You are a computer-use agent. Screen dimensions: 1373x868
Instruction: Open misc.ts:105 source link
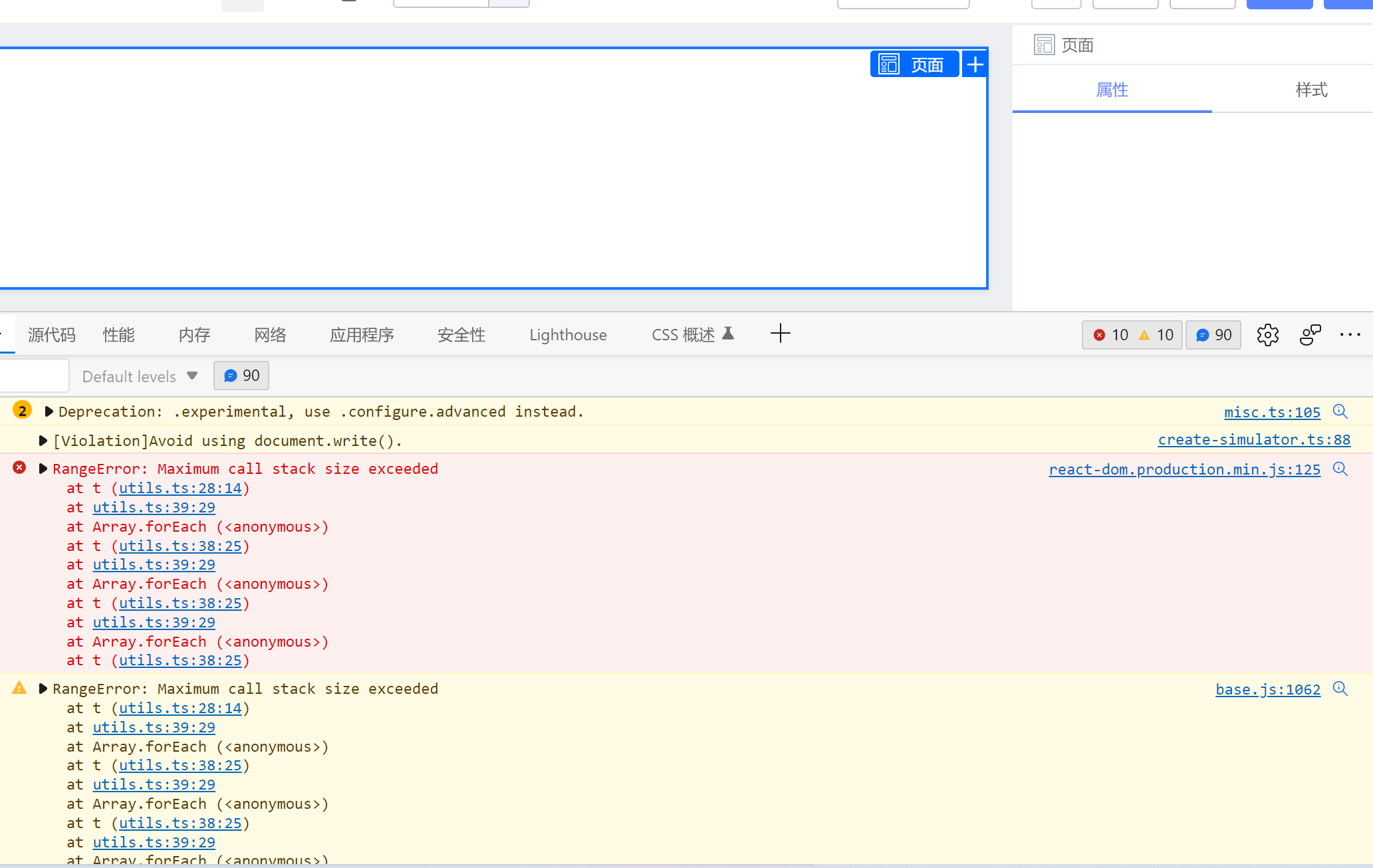coord(1271,412)
